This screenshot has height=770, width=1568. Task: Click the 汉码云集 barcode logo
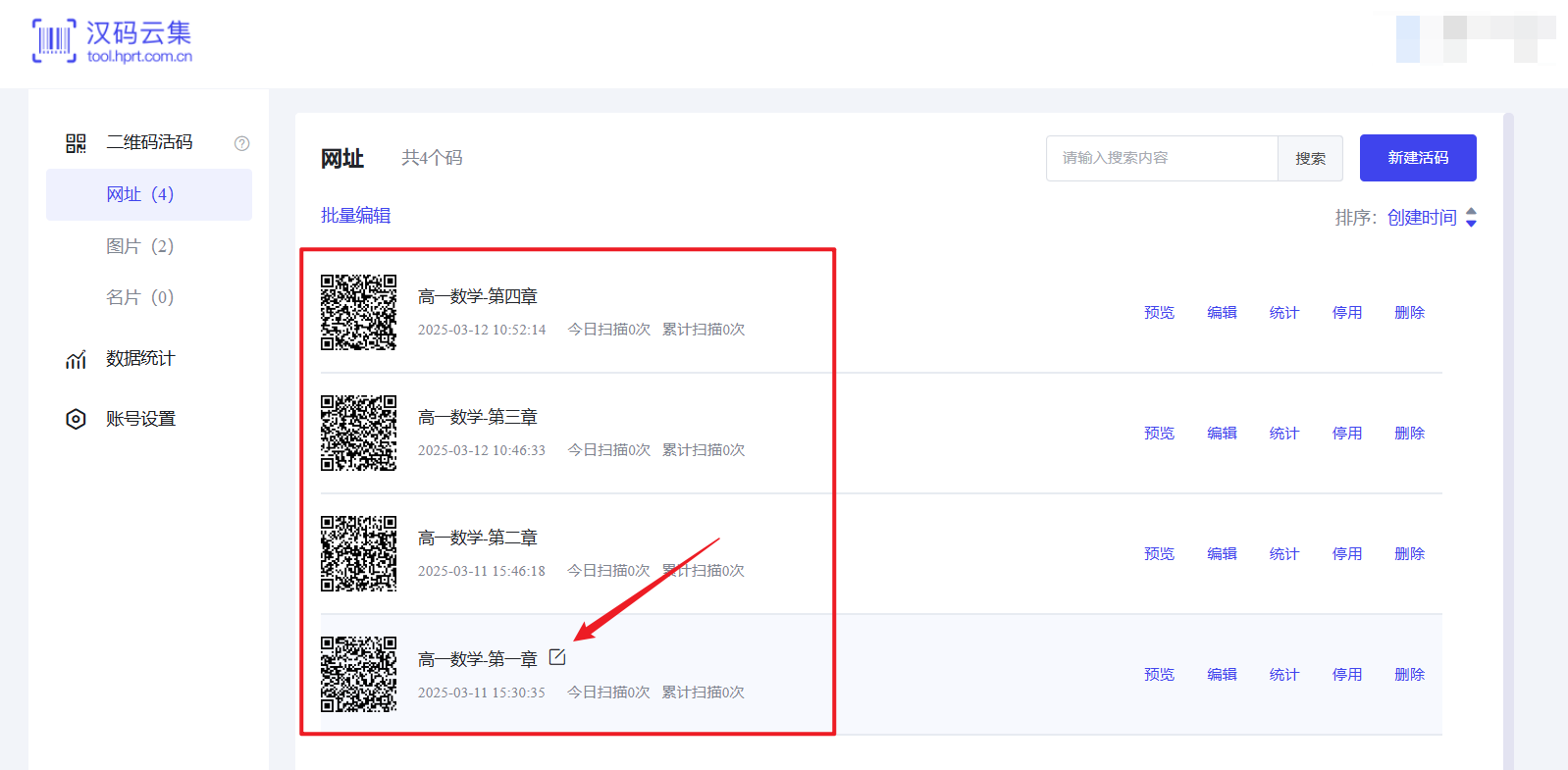(54, 41)
